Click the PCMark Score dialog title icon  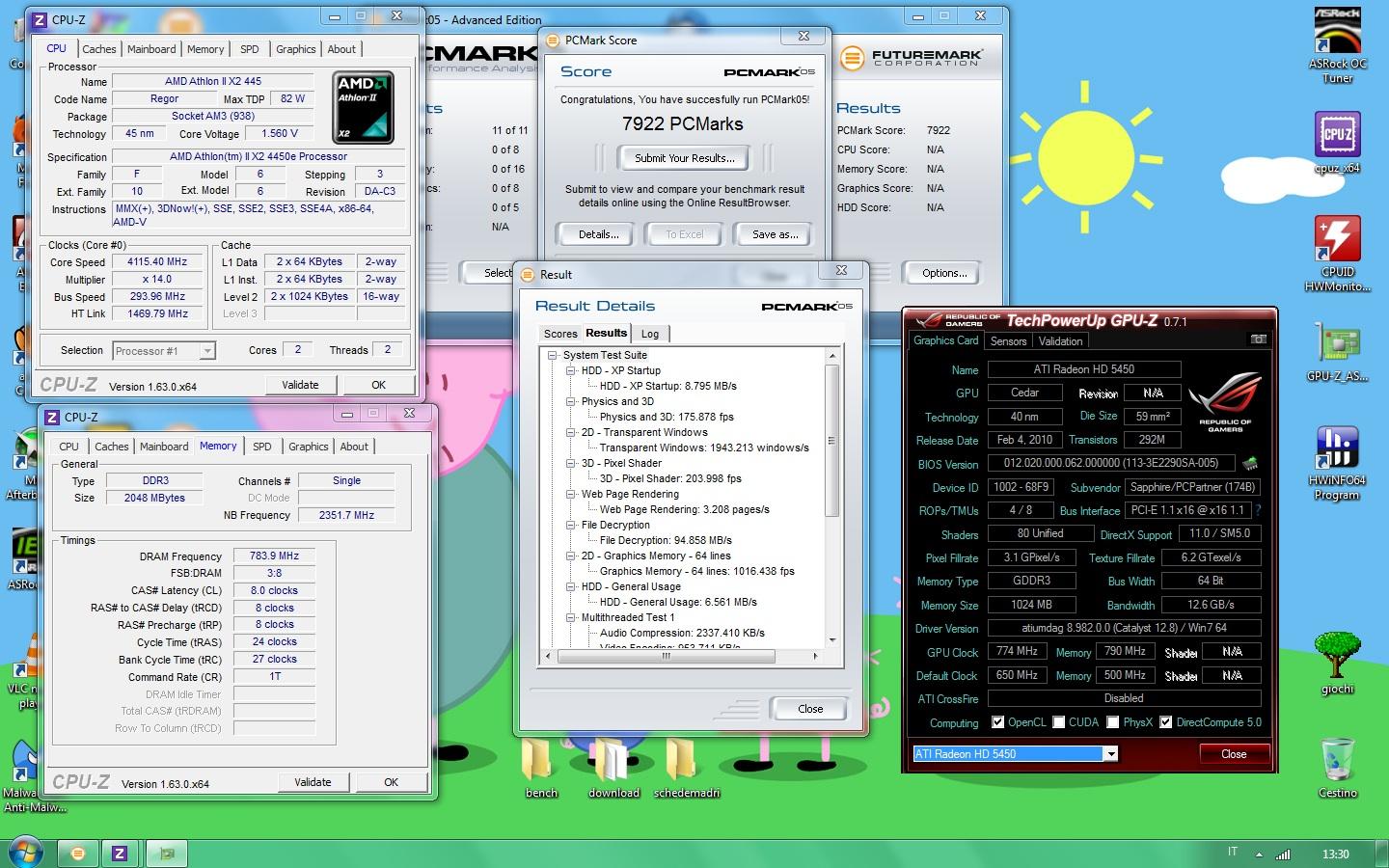point(554,41)
